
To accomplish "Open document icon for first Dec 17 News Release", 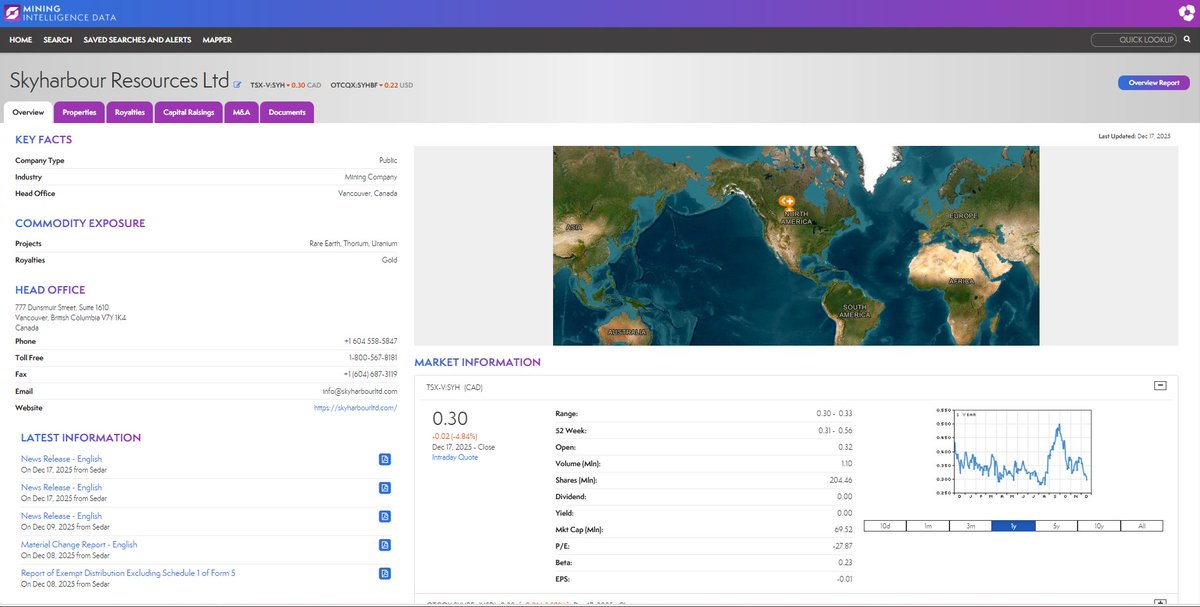I will click(384, 460).
